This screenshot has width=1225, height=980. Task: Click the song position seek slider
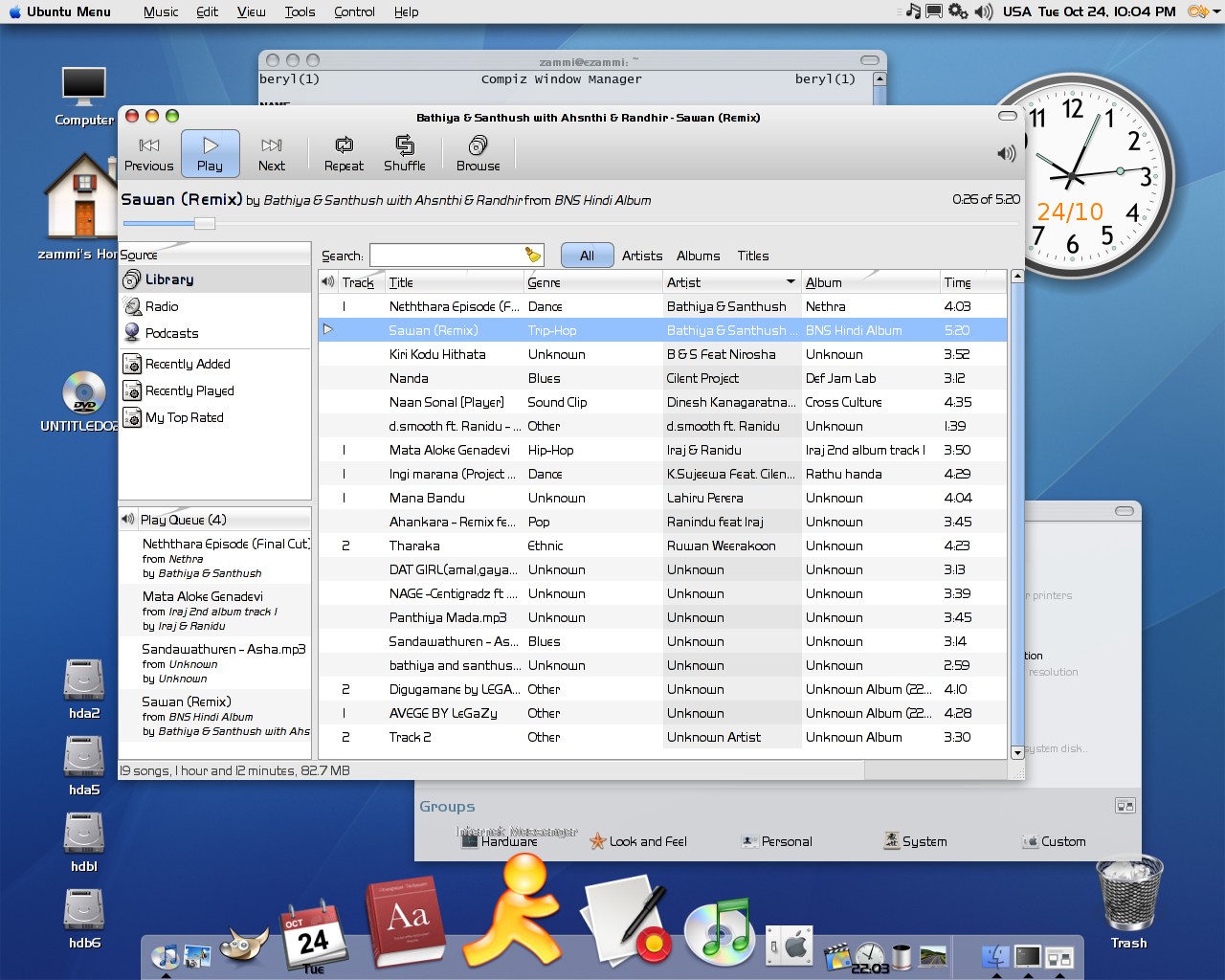(x=205, y=223)
